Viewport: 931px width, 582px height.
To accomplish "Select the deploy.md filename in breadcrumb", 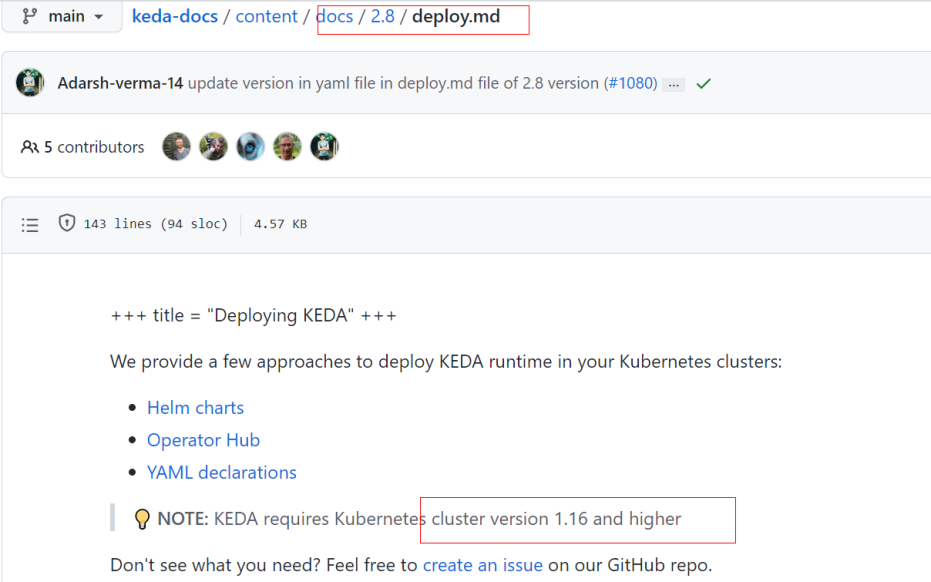I will [x=456, y=16].
